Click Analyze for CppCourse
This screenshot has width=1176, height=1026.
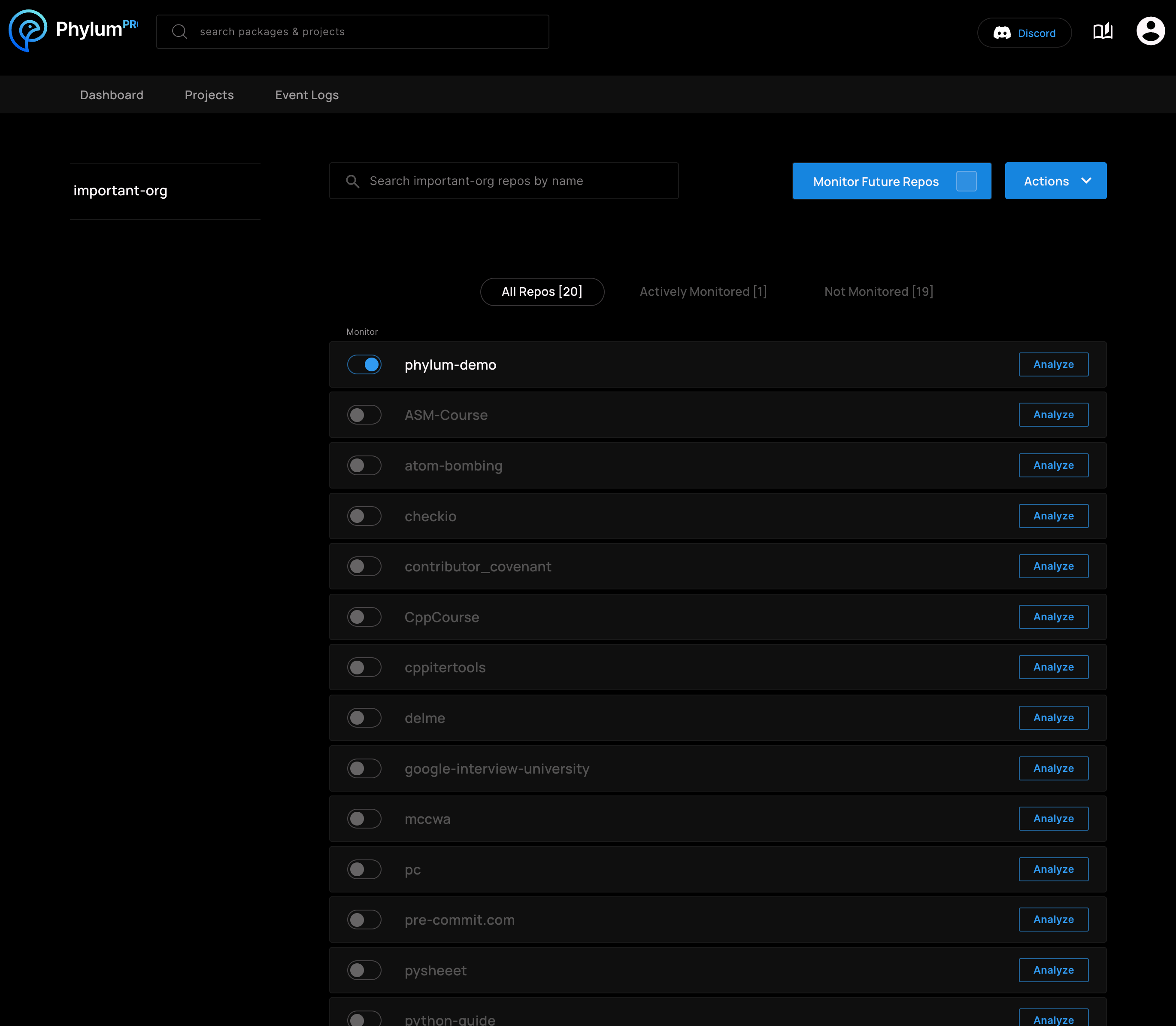pyautogui.click(x=1054, y=616)
